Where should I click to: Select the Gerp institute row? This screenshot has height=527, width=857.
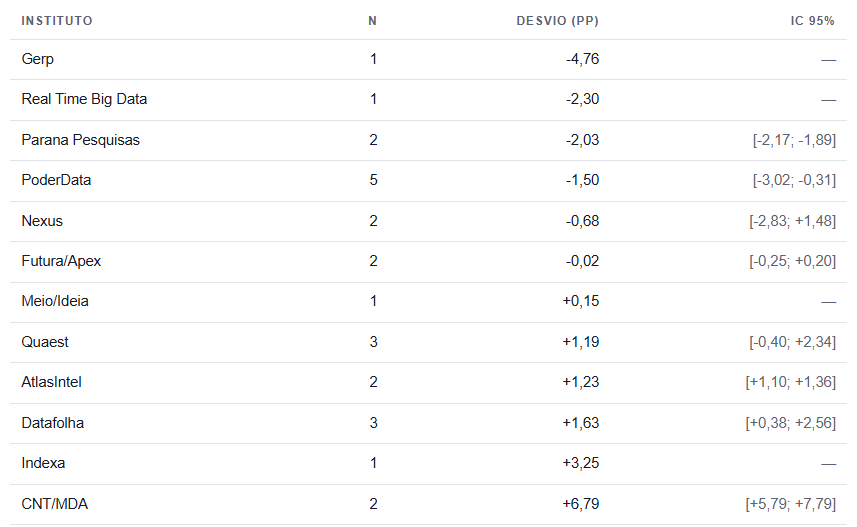[428, 60]
